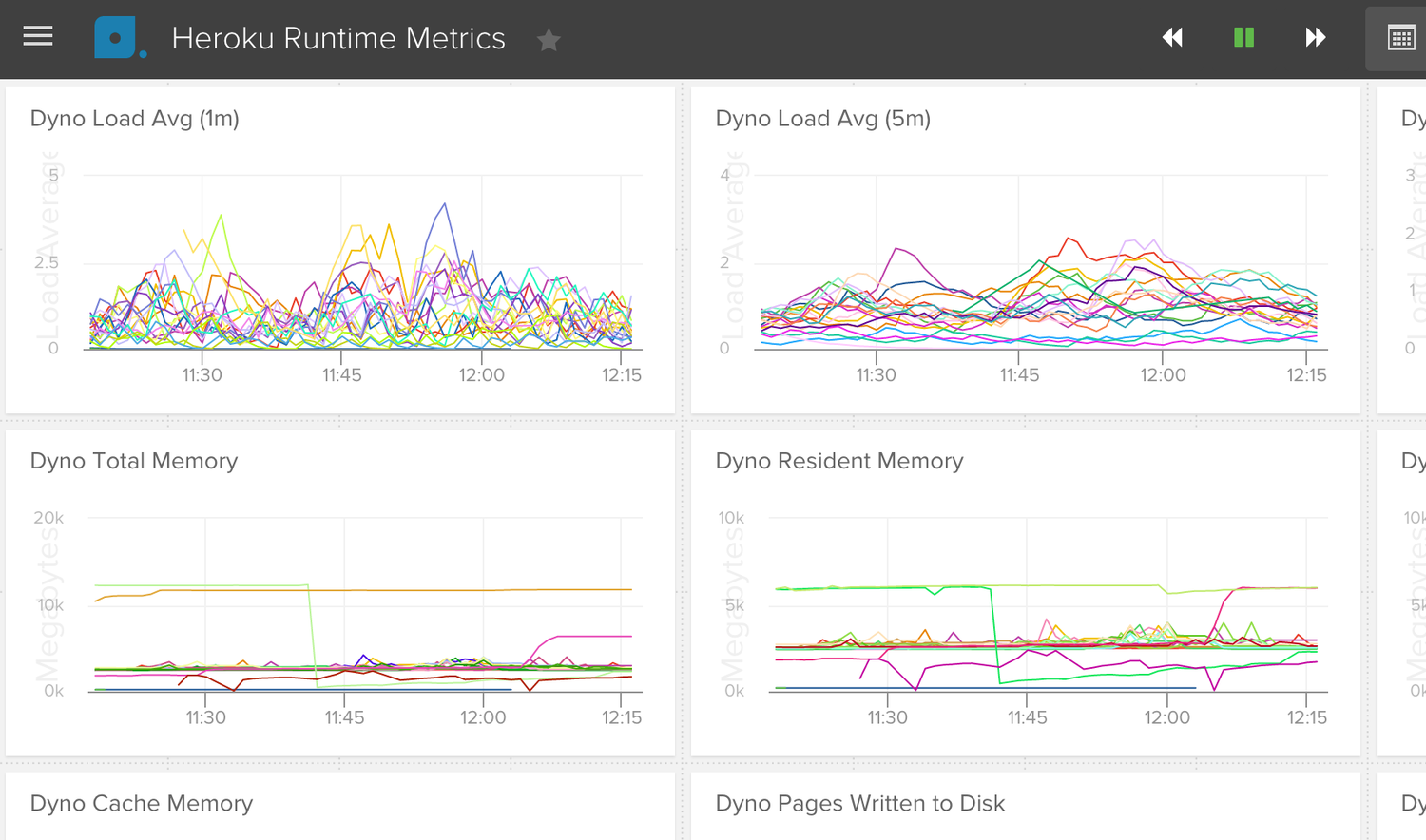
Task: Click the 2.5 y-axis label on Load Avg (1m)
Action: (46, 262)
